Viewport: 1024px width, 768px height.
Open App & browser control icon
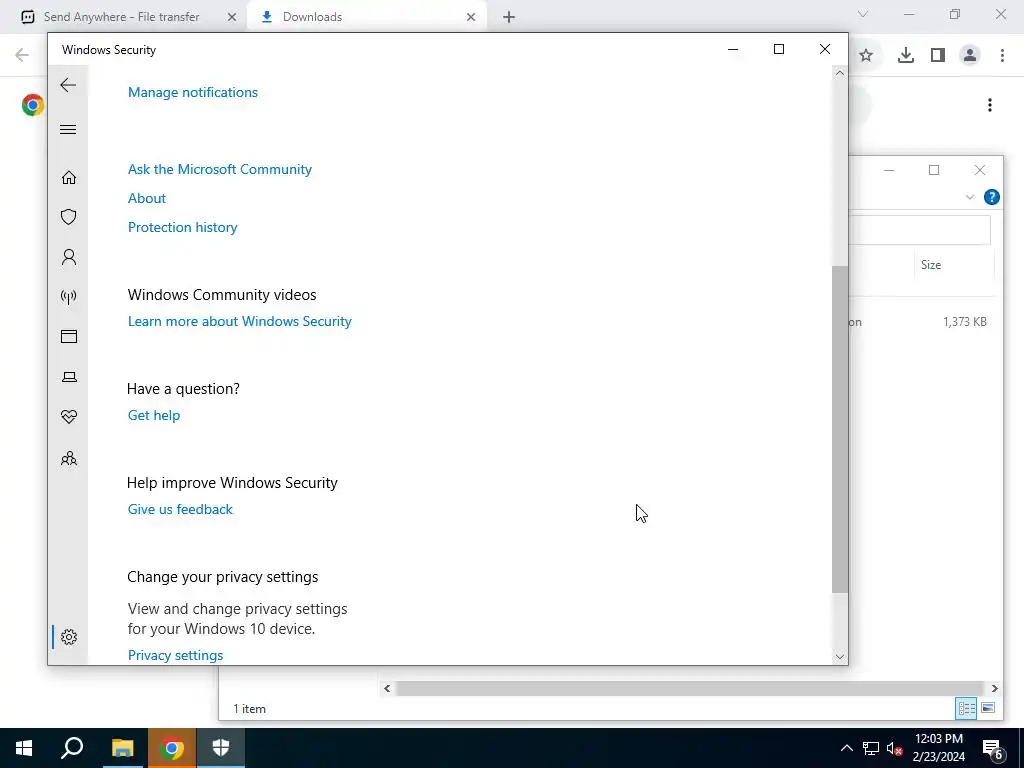[x=69, y=336]
